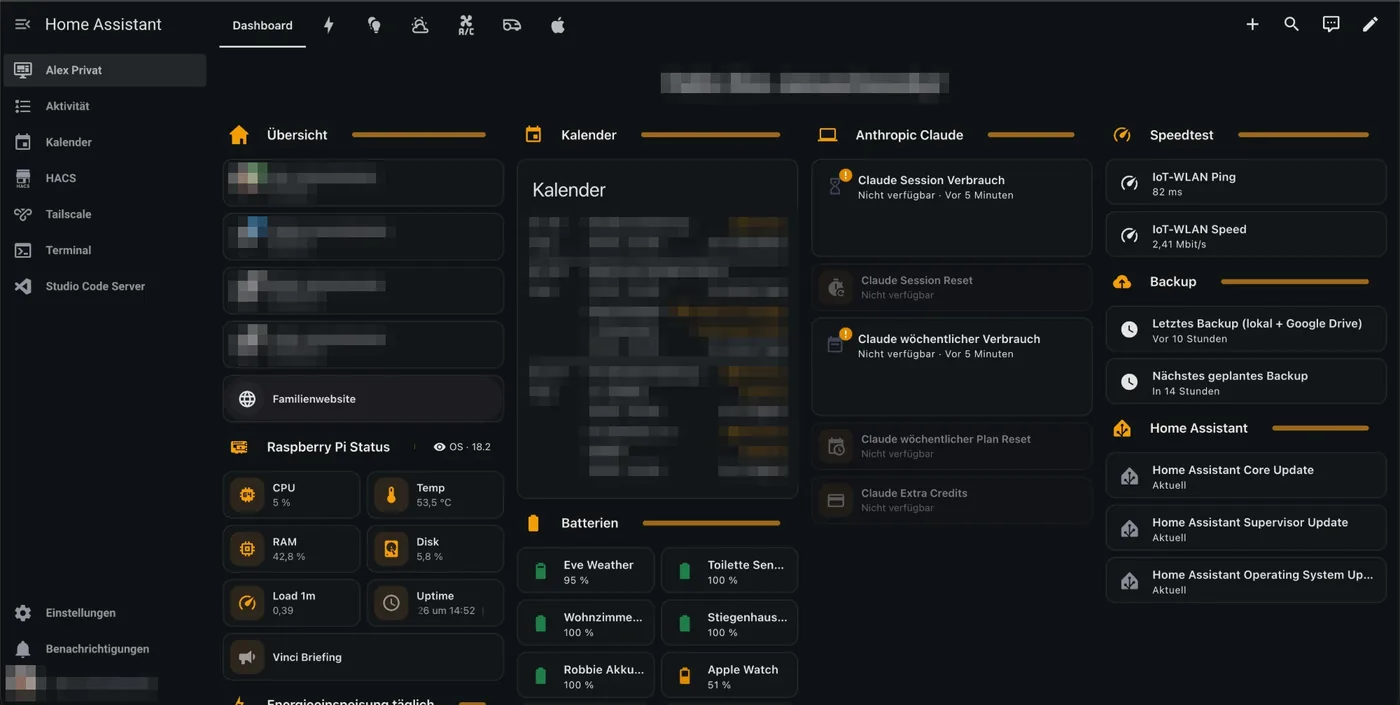Image resolution: width=1400 pixels, height=705 pixels.
Task: Click the Claude Extra Credits card icon
Action: pyautogui.click(x=836, y=500)
